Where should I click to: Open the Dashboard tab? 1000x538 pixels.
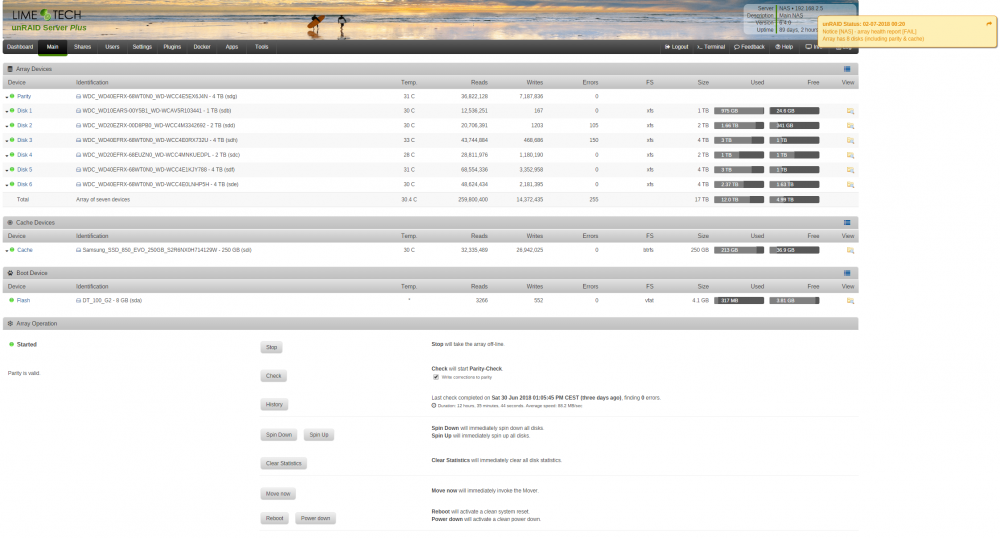click(20, 47)
